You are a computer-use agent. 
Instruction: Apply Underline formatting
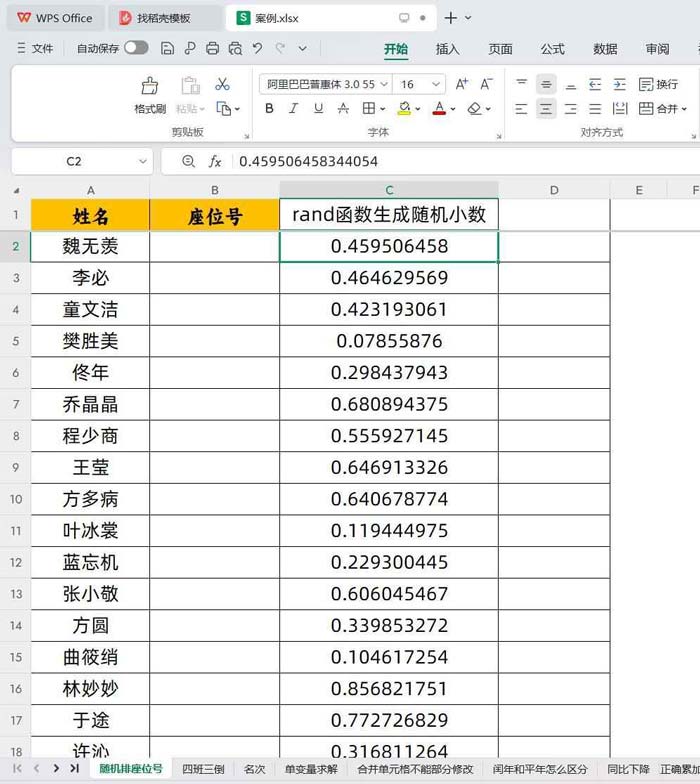tap(318, 108)
